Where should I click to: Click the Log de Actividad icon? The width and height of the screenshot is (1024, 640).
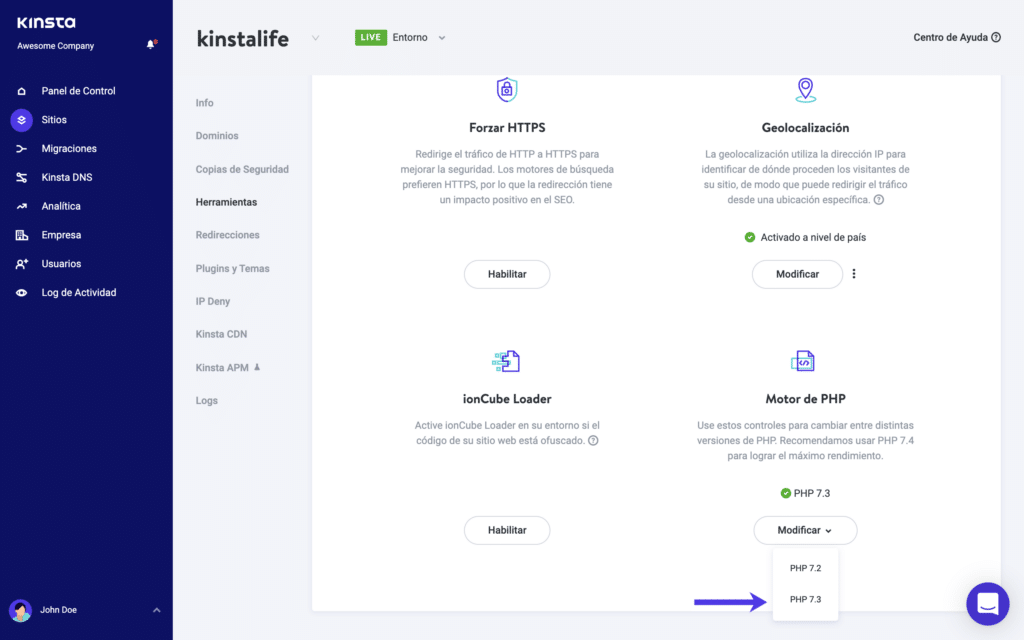tap(20, 292)
